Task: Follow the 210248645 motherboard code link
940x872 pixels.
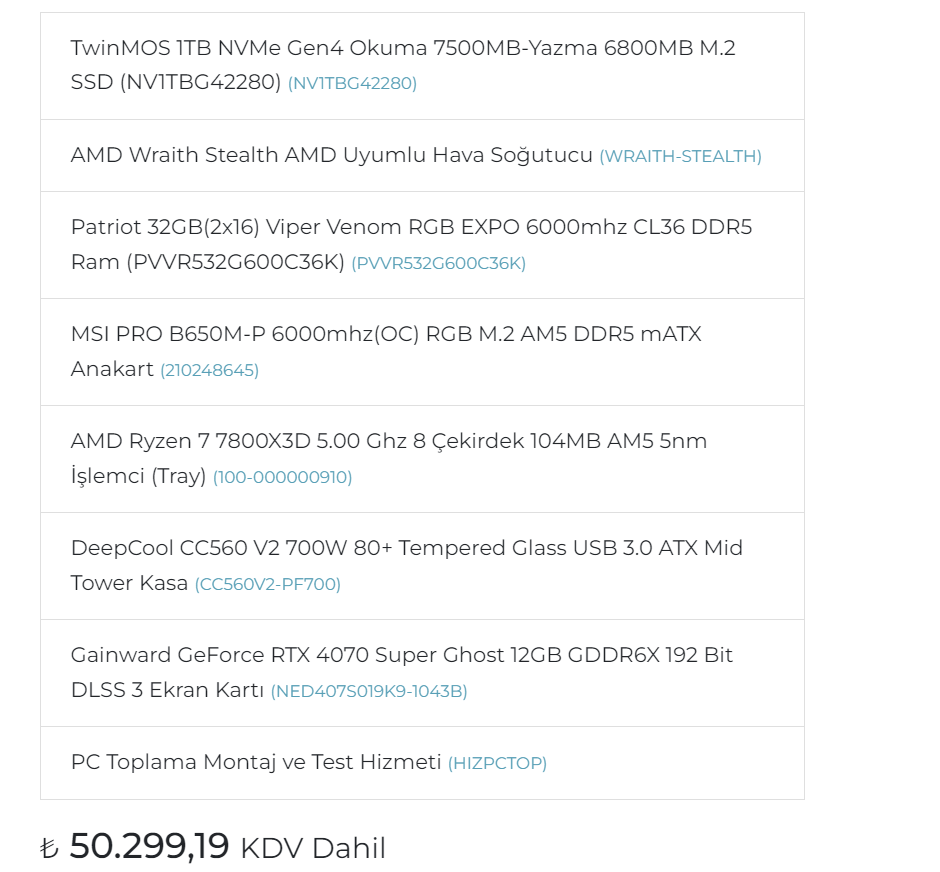Action: pos(209,371)
